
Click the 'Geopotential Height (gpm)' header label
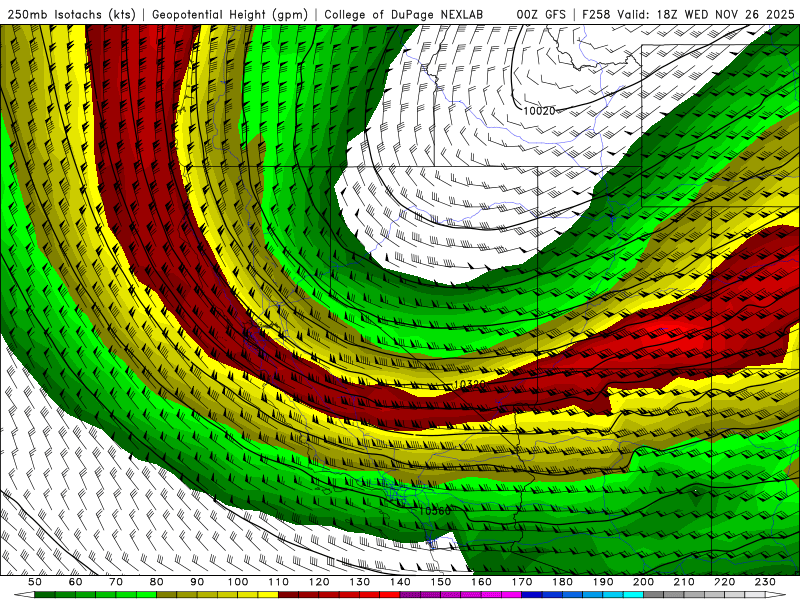(230, 15)
